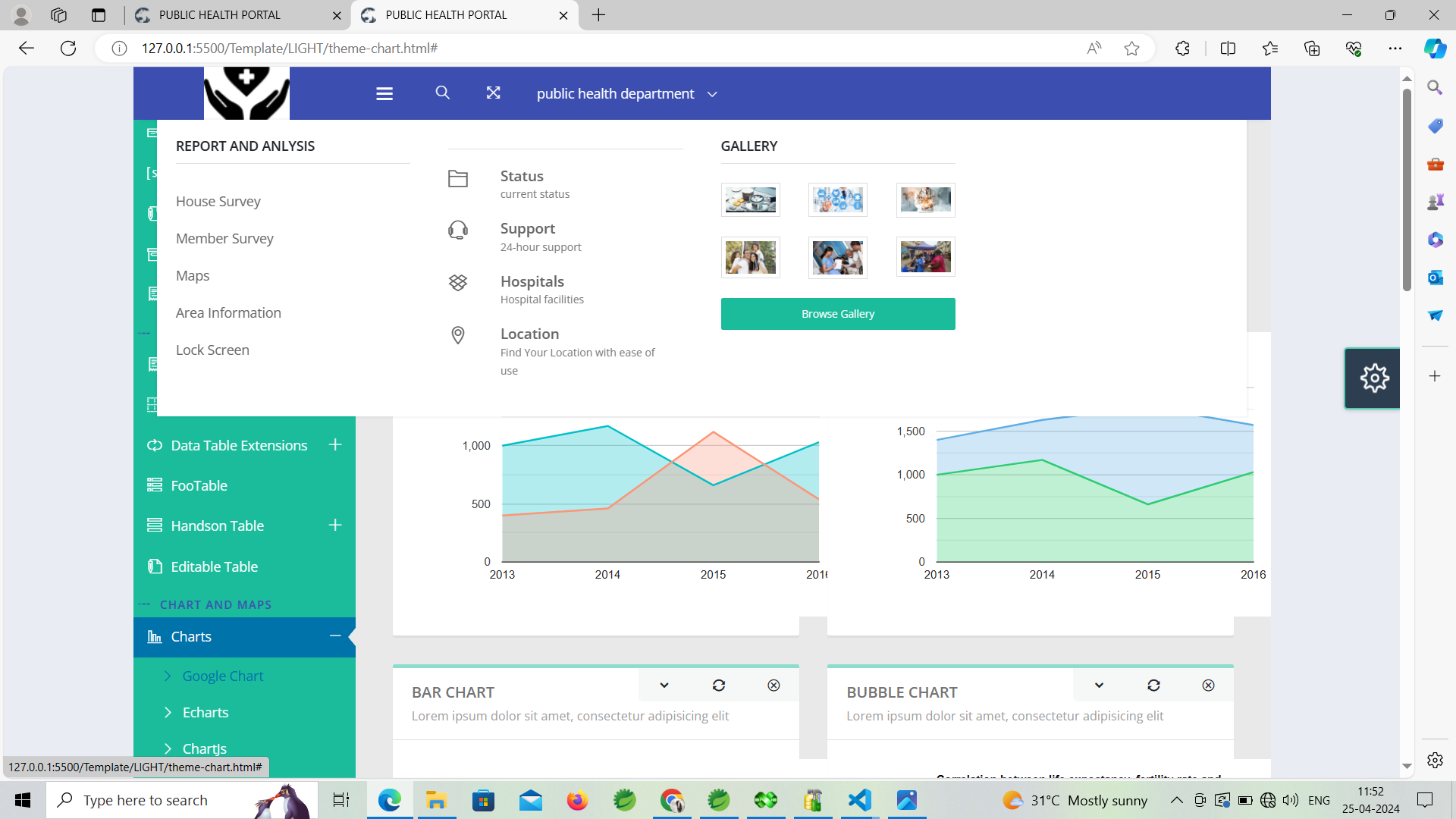The height and width of the screenshot is (819, 1456).
Task: Open File Explorer from the taskbar
Action: 436,800
